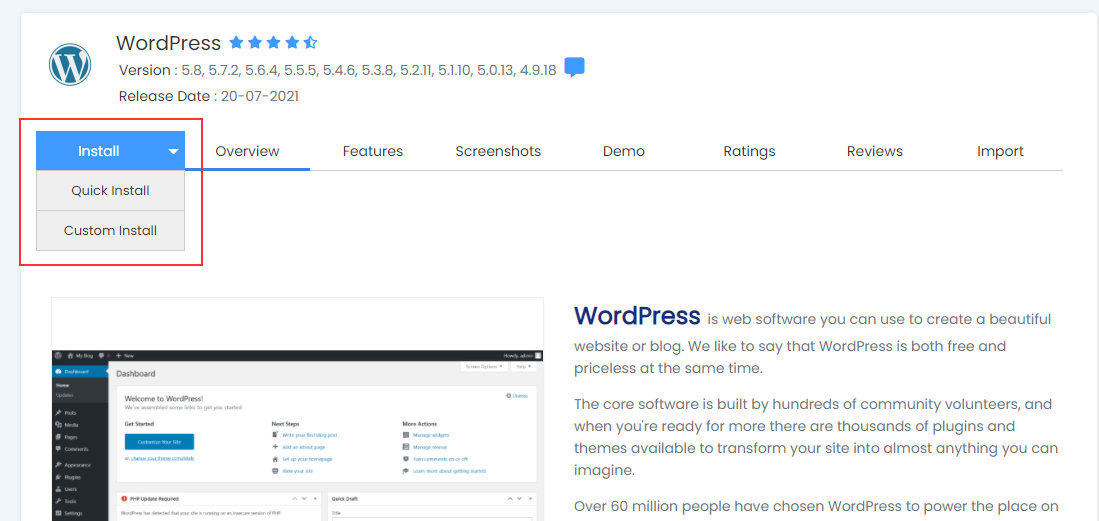
Task: Click the half-filled star in the rating
Action: pos(310,43)
